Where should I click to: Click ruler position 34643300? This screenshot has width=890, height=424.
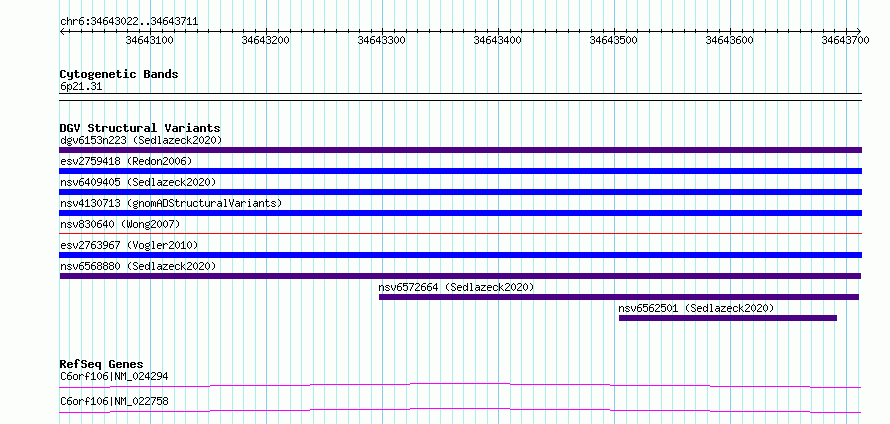pos(381,40)
